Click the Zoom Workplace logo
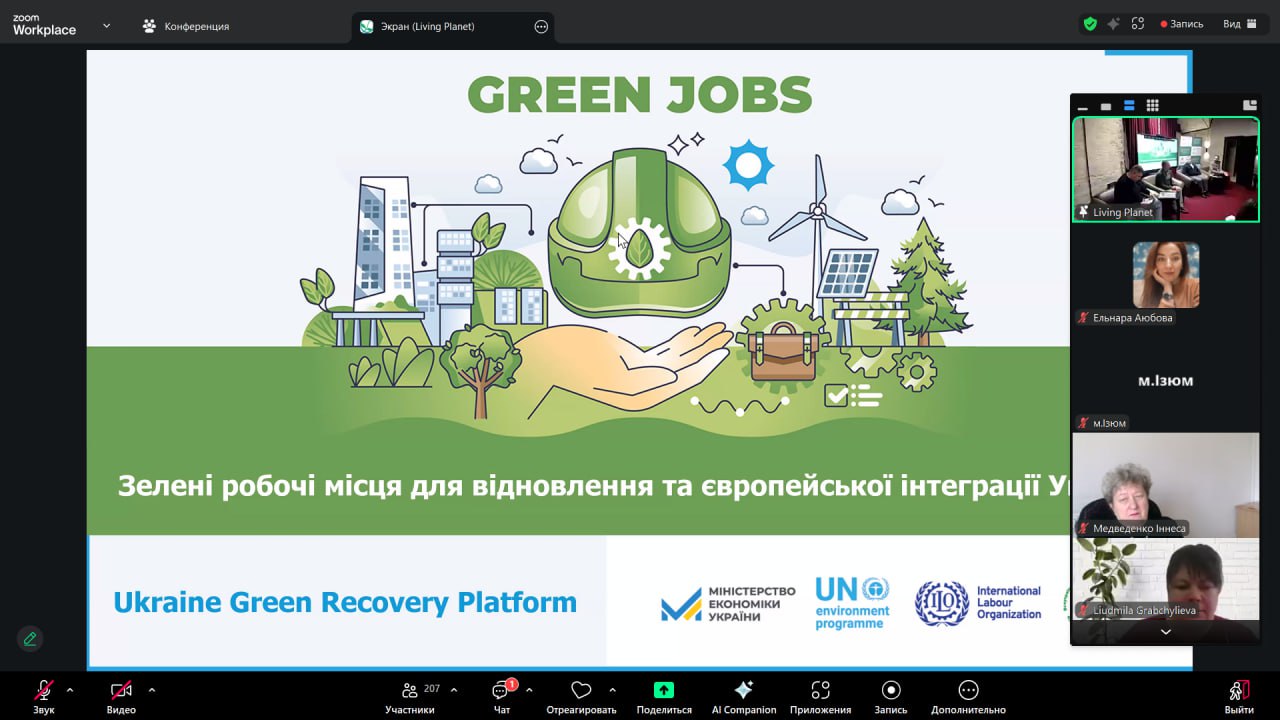 [x=44, y=26]
